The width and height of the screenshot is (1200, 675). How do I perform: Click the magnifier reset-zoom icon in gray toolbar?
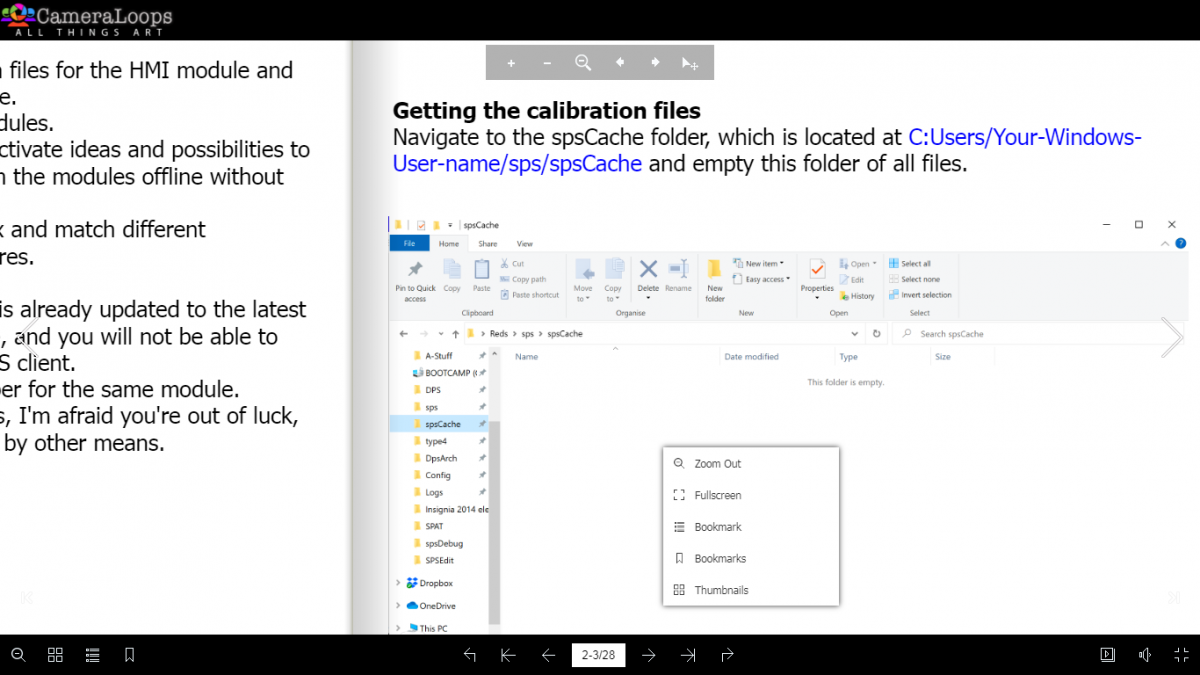(583, 63)
